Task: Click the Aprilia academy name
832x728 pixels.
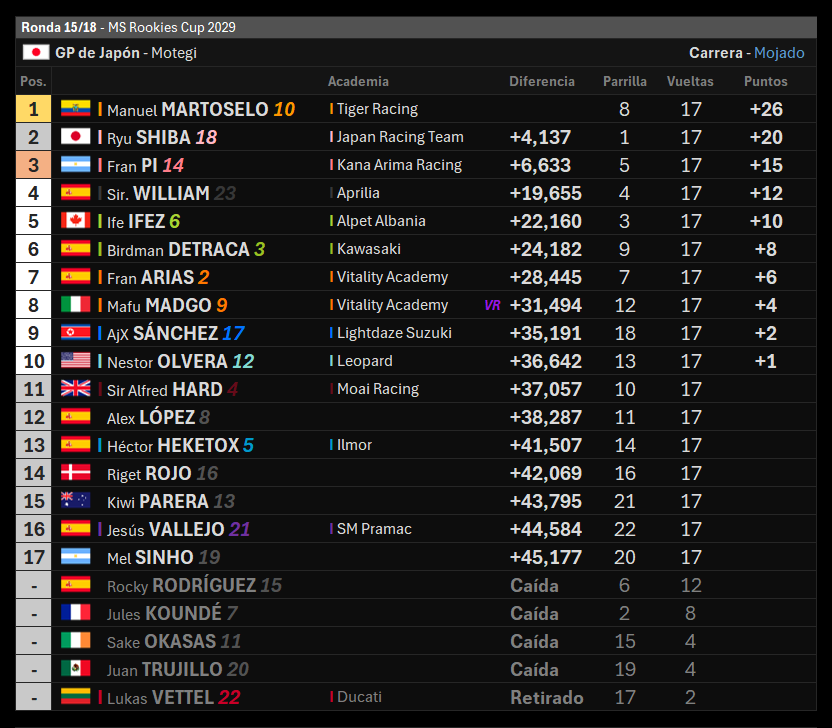Action: pyautogui.click(x=358, y=193)
